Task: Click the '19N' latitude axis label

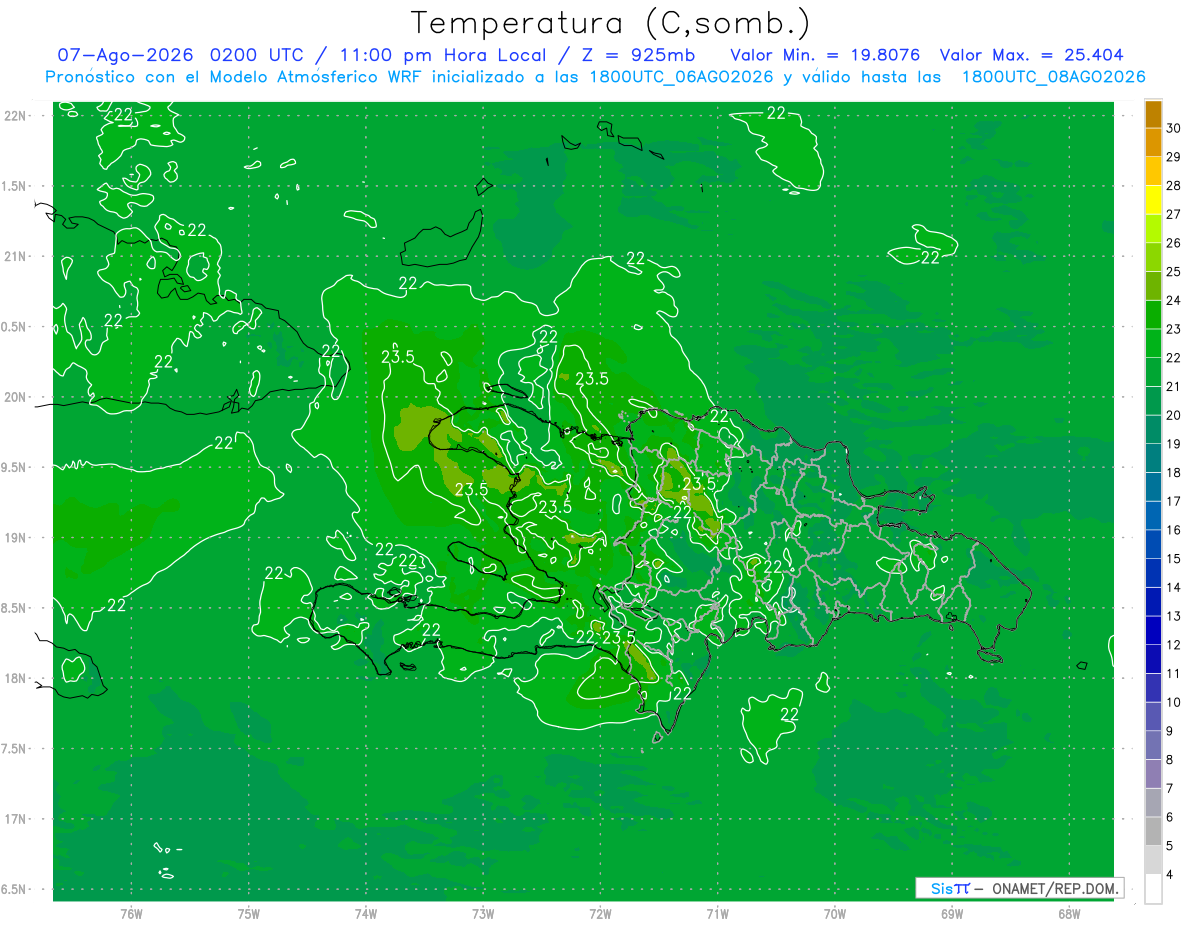Action: pyautogui.click(x=16, y=537)
